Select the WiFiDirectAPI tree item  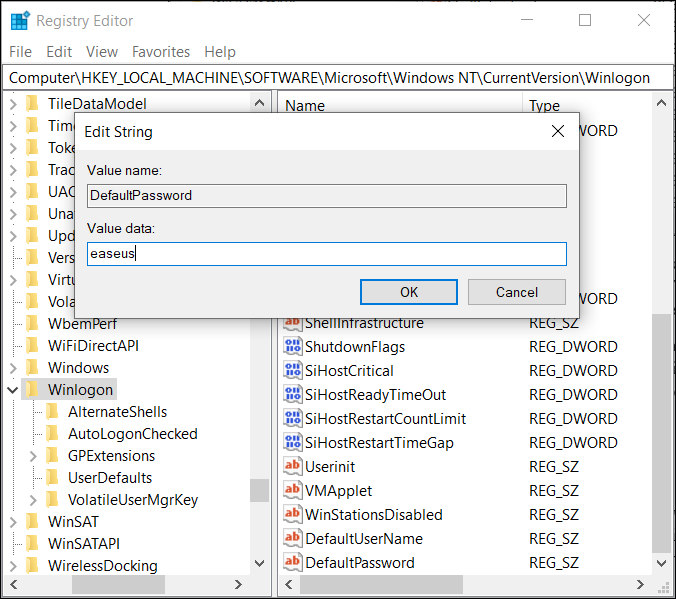click(x=94, y=346)
